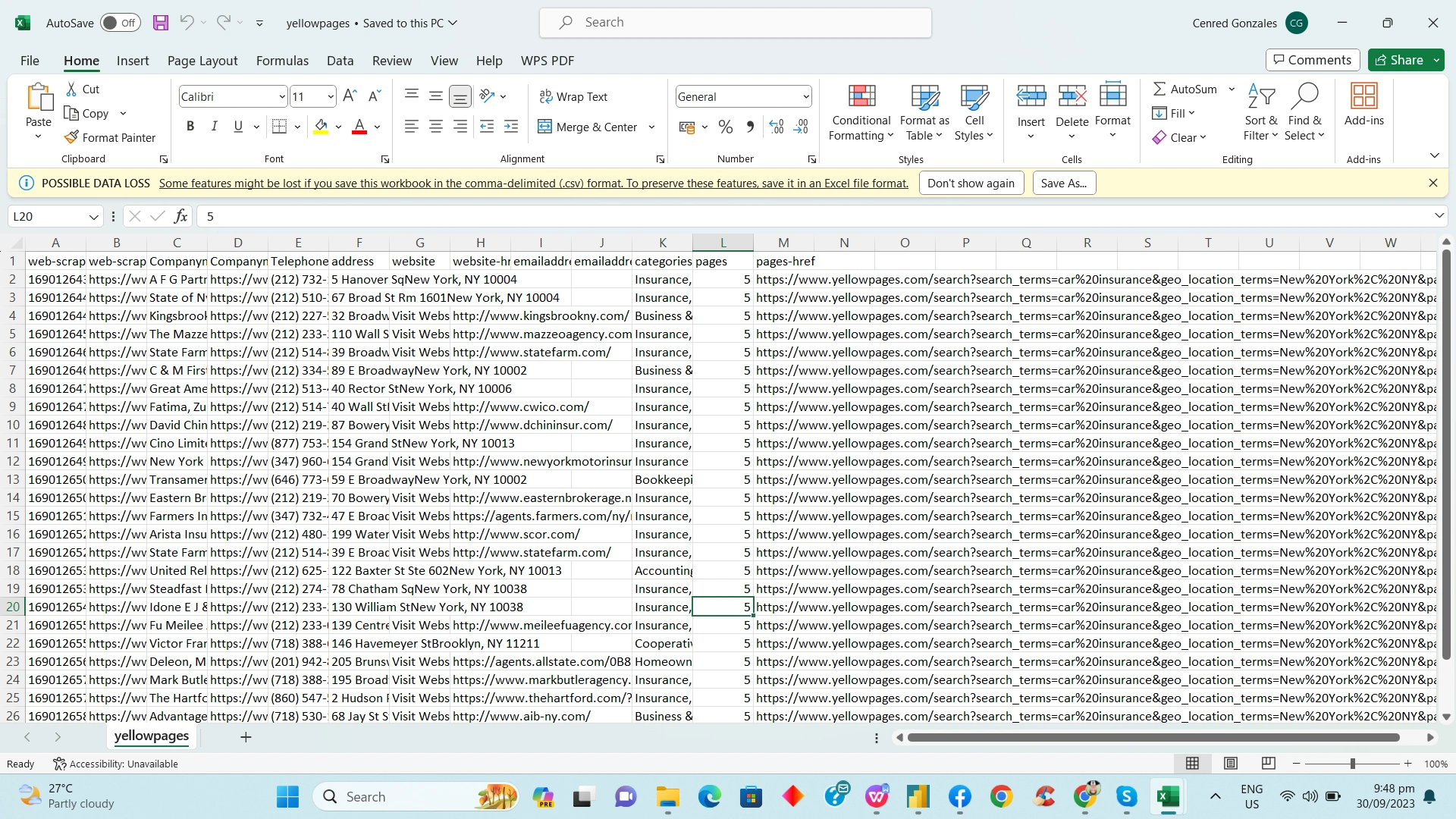Click the Wrap Text icon
This screenshot has width=1456, height=819.
[546, 96]
